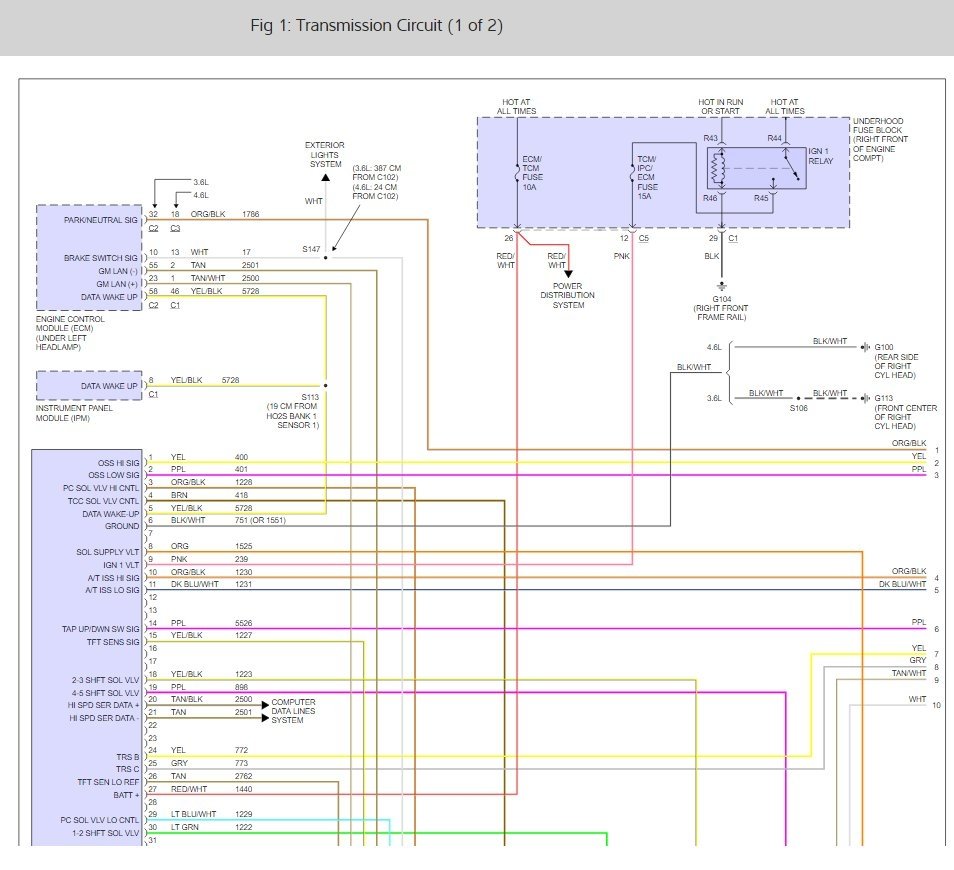Click the arrowhead pointing to Exterior Lights System

click(326, 177)
